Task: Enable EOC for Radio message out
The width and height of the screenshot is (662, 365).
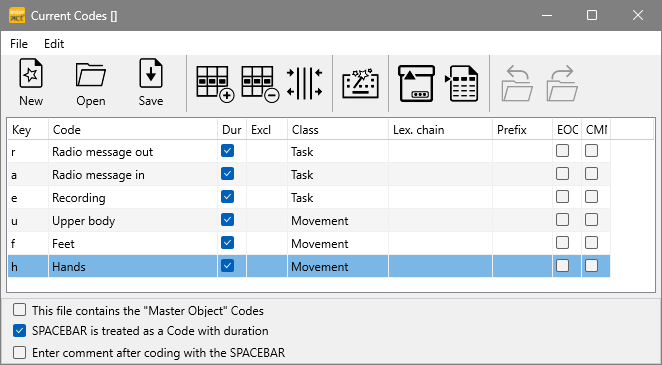Action: [x=562, y=151]
